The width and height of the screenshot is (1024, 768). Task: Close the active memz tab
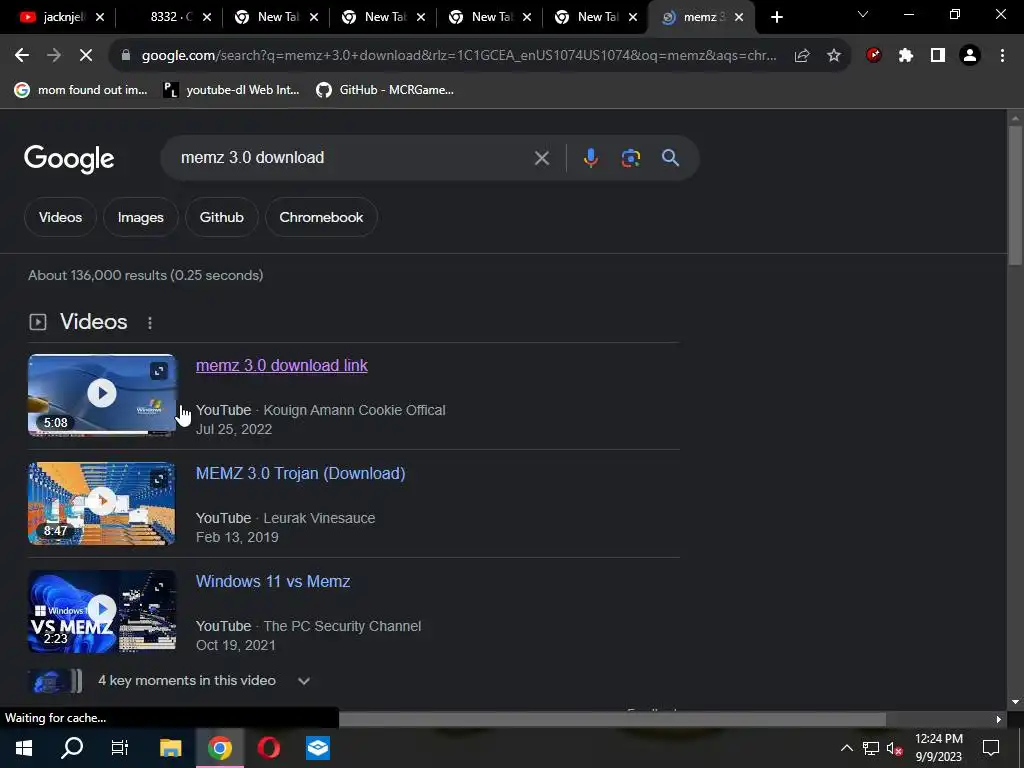739,18
